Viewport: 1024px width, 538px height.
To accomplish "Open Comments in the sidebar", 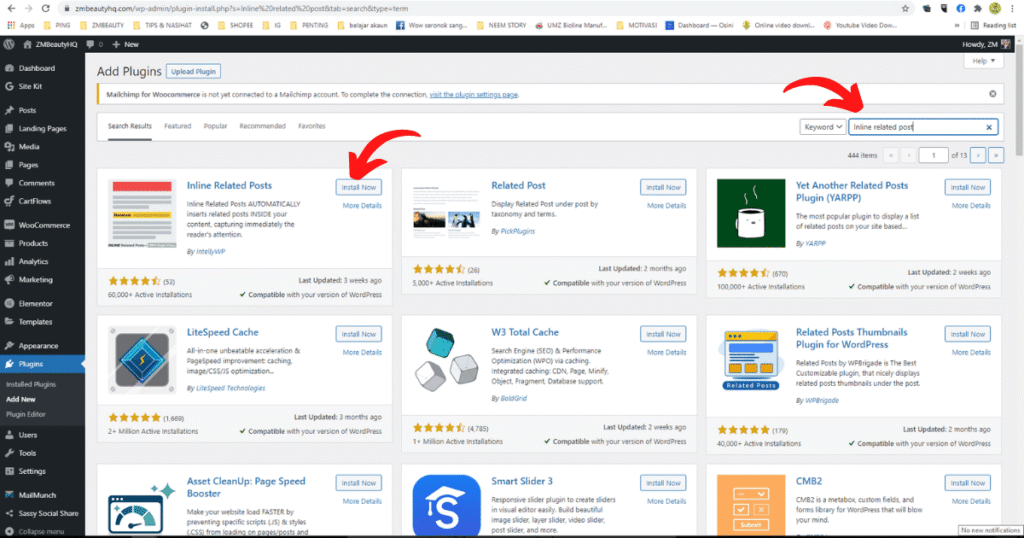I will pyautogui.click(x=37, y=183).
